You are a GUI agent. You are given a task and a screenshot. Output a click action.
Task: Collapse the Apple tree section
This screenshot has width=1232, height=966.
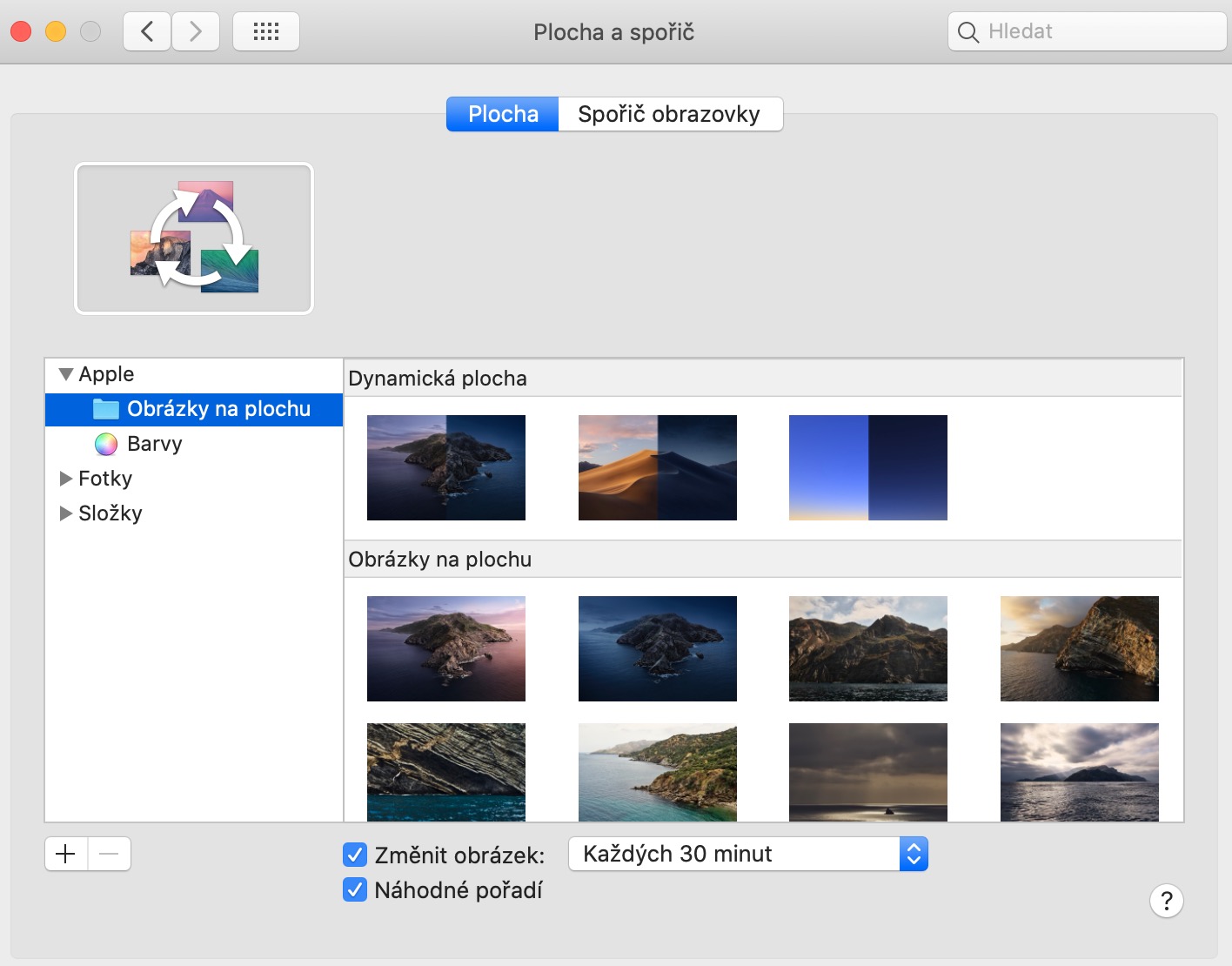[x=65, y=374]
